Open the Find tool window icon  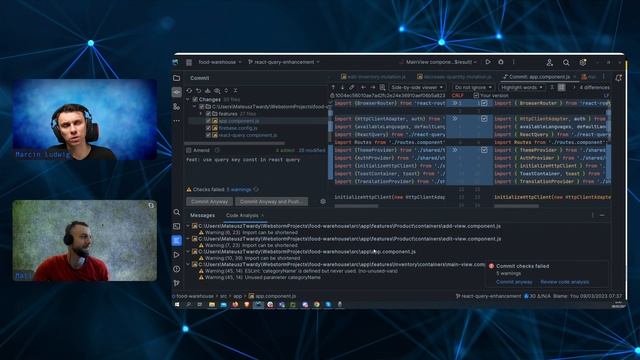click(x=177, y=212)
